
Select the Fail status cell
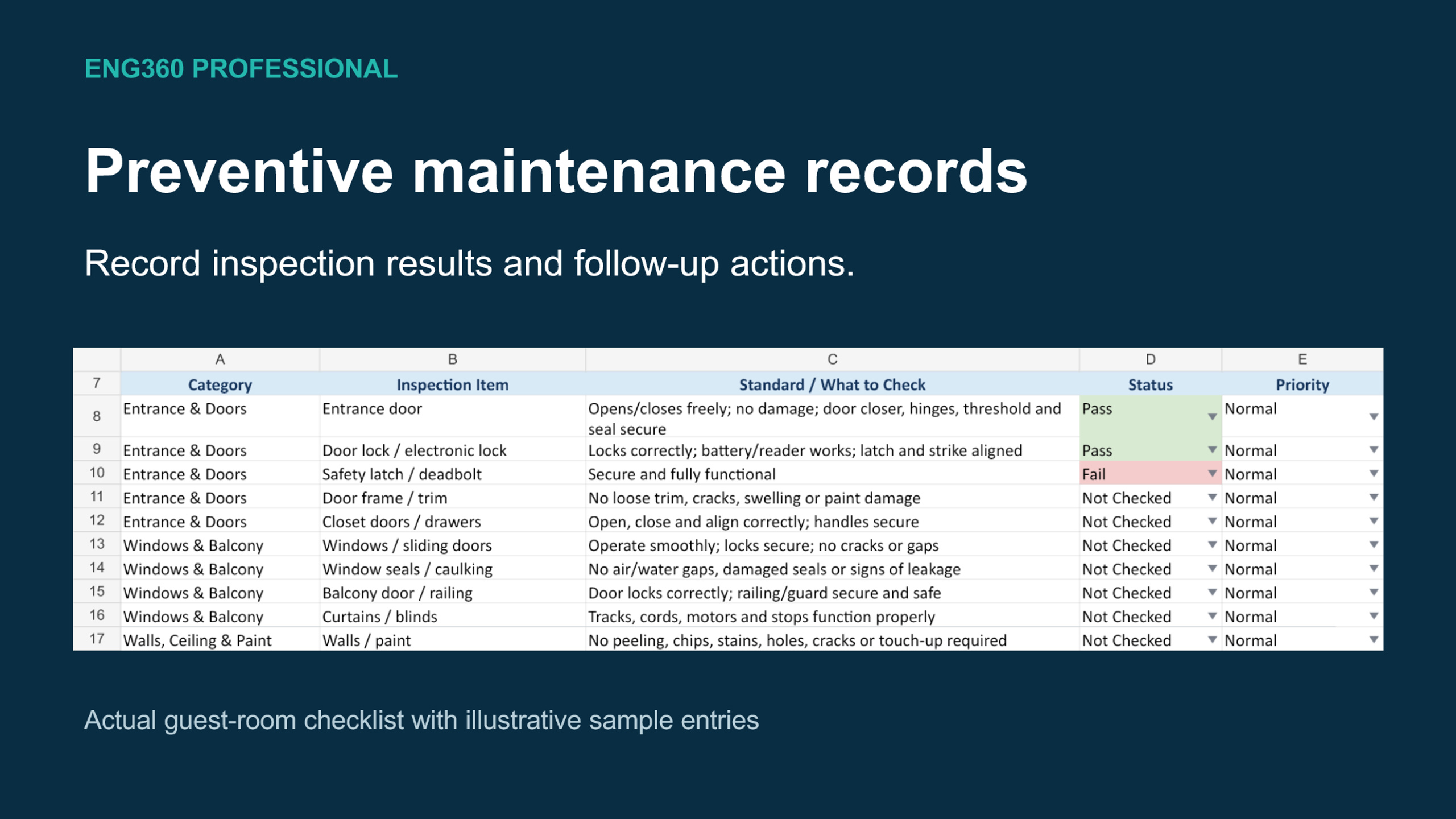pyautogui.click(x=1151, y=473)
